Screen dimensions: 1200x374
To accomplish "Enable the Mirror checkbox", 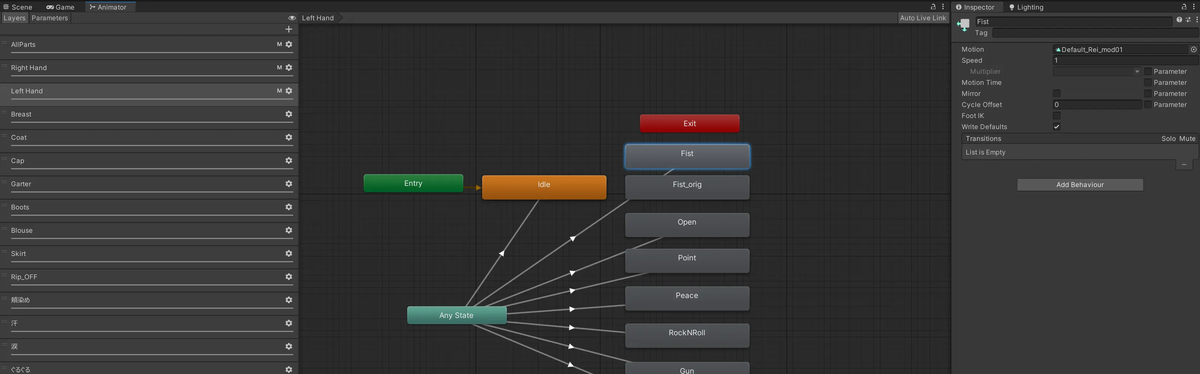I will (1057, 93).
